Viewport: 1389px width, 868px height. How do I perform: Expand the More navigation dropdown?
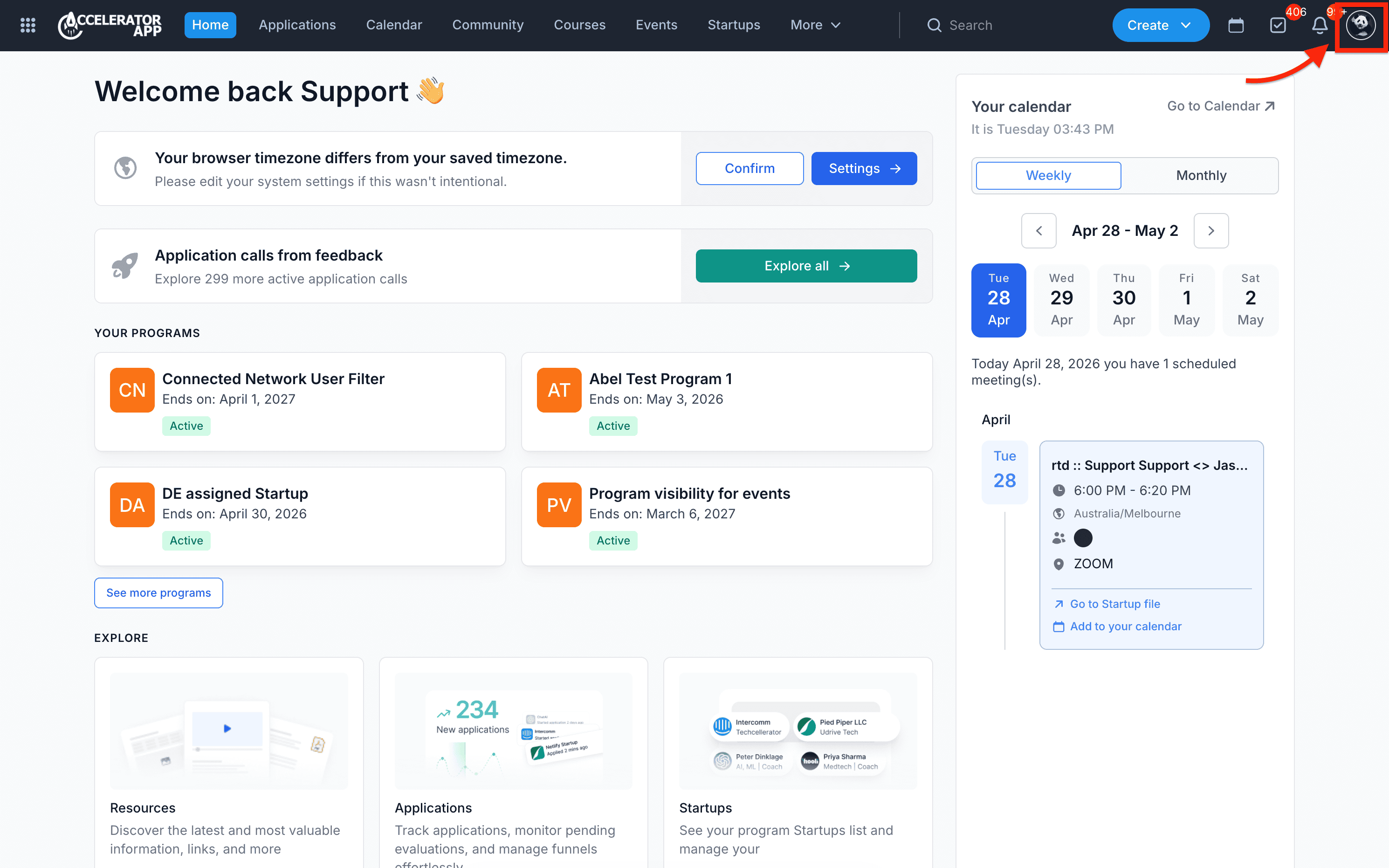[815, 25]
